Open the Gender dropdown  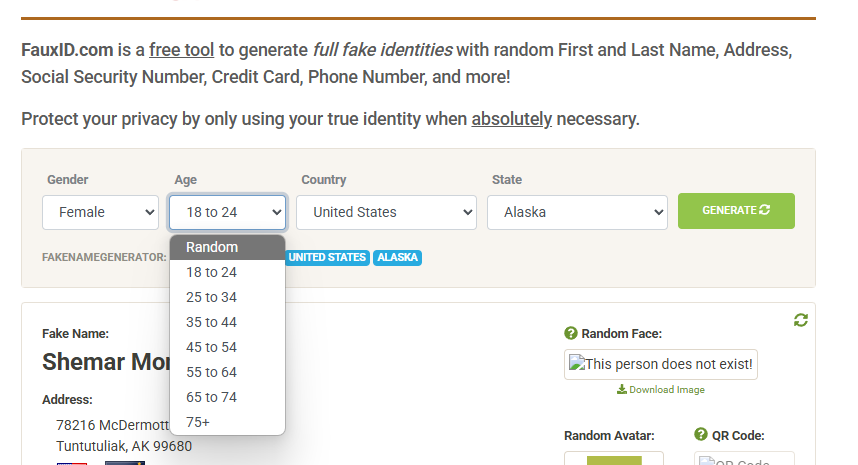(100, 212)
